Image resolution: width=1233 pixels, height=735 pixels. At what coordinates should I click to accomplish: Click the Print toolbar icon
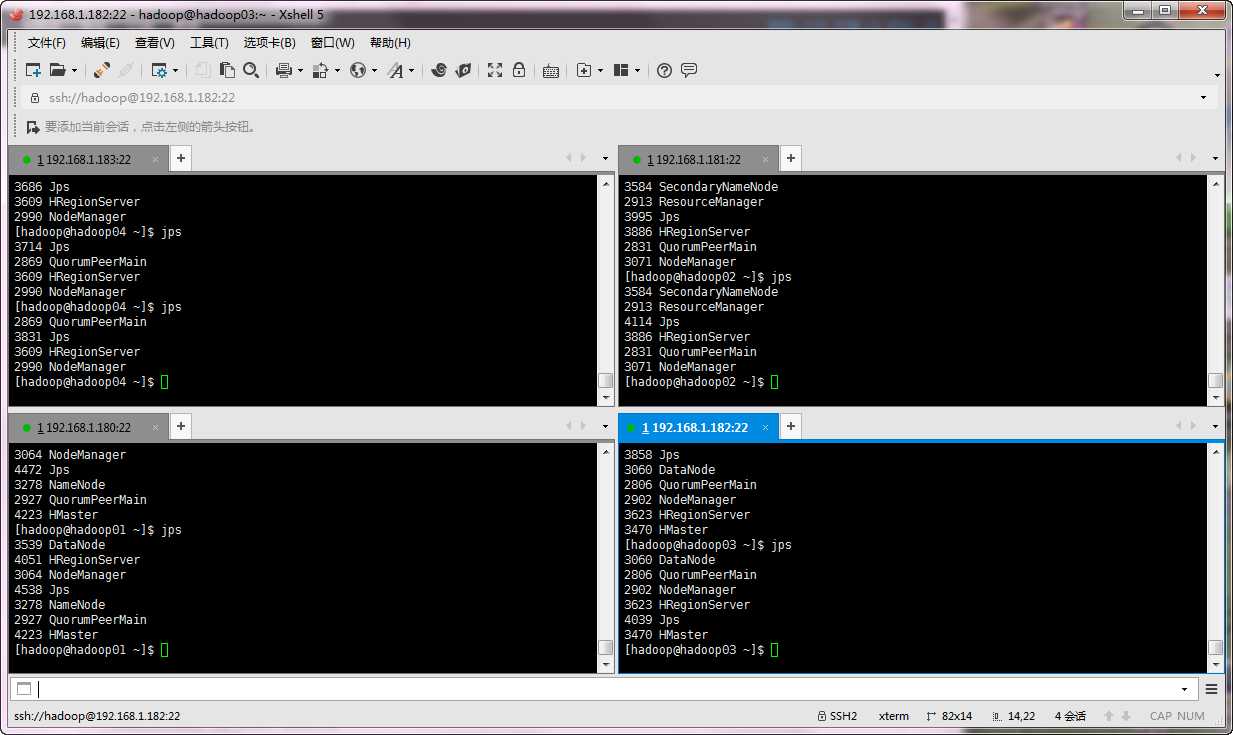click(283, 70)
